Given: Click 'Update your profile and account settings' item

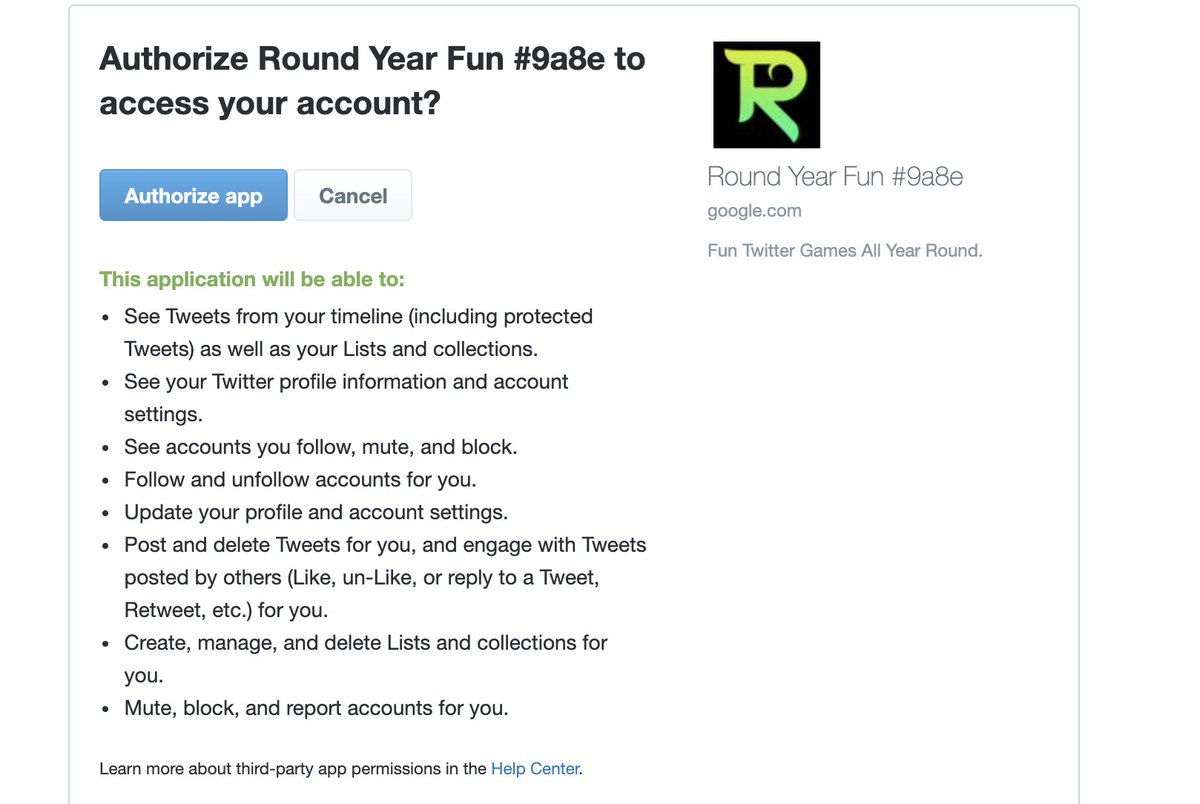Looking at the screenshot, I should coord(316,512).
